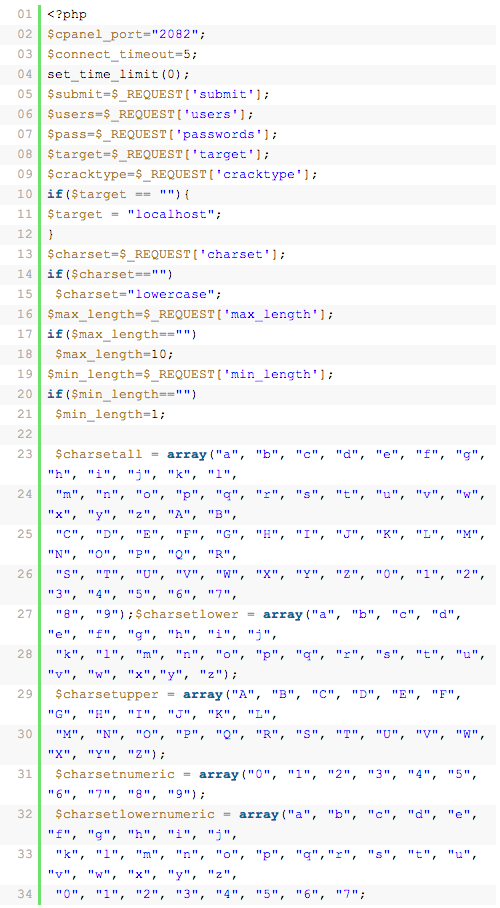500x908 pixels.
Task: Select the "localhost" string value
Action: (171, 214)
